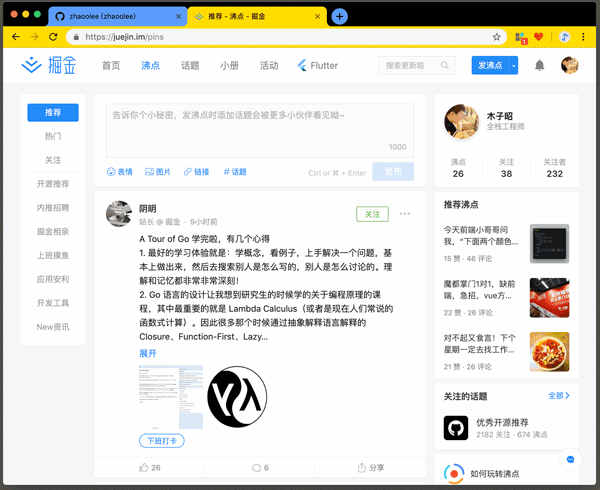Click the pin compose text area
This screenshot has width=600, height=490.
(260, 130)
